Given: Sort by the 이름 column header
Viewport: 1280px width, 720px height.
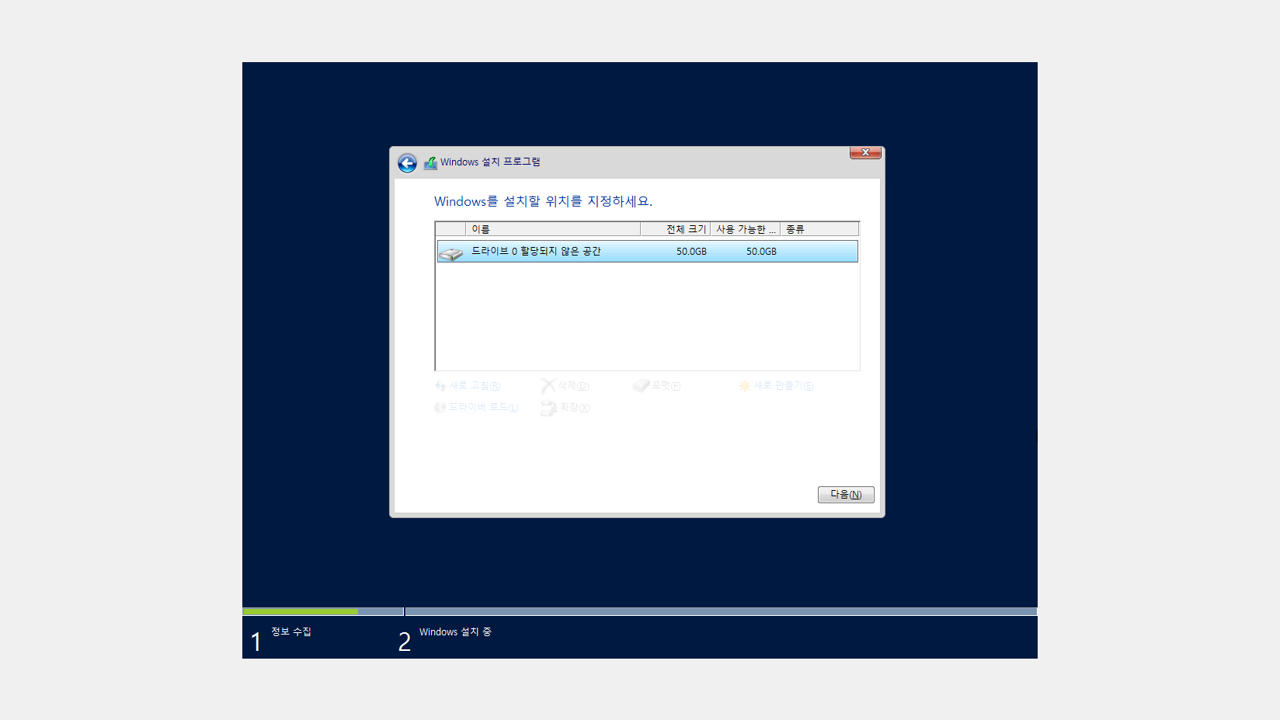Looking at the screenshot, I should tap(553, 229).
